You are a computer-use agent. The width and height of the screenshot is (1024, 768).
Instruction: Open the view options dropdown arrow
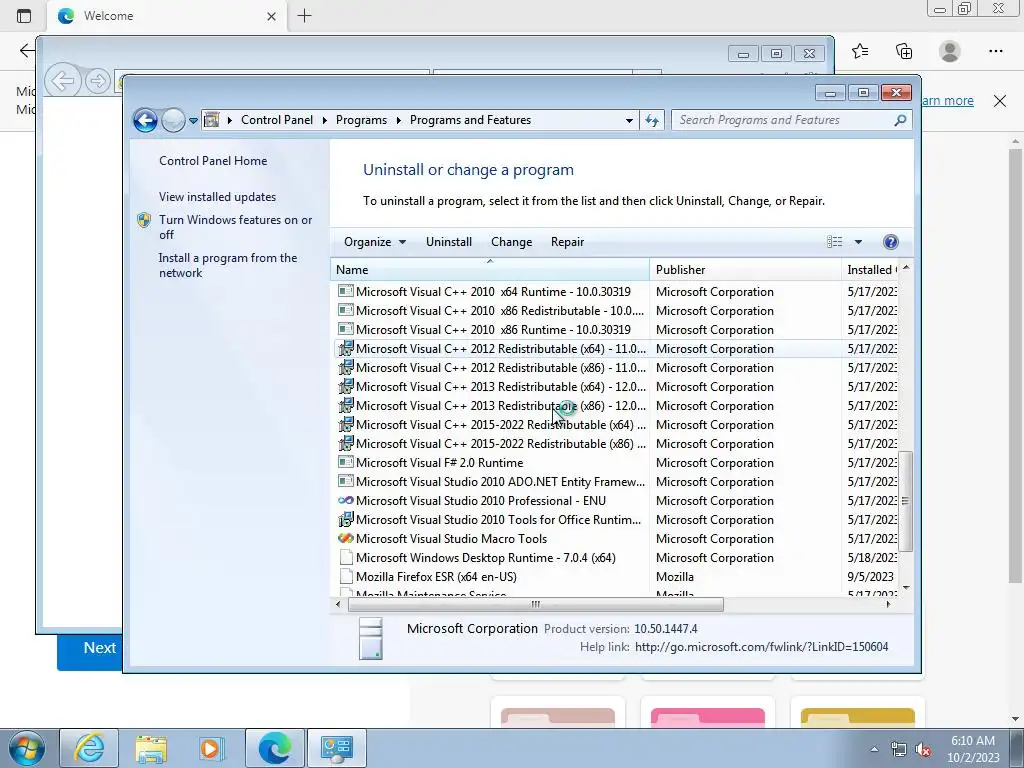(x=858, y=242)
